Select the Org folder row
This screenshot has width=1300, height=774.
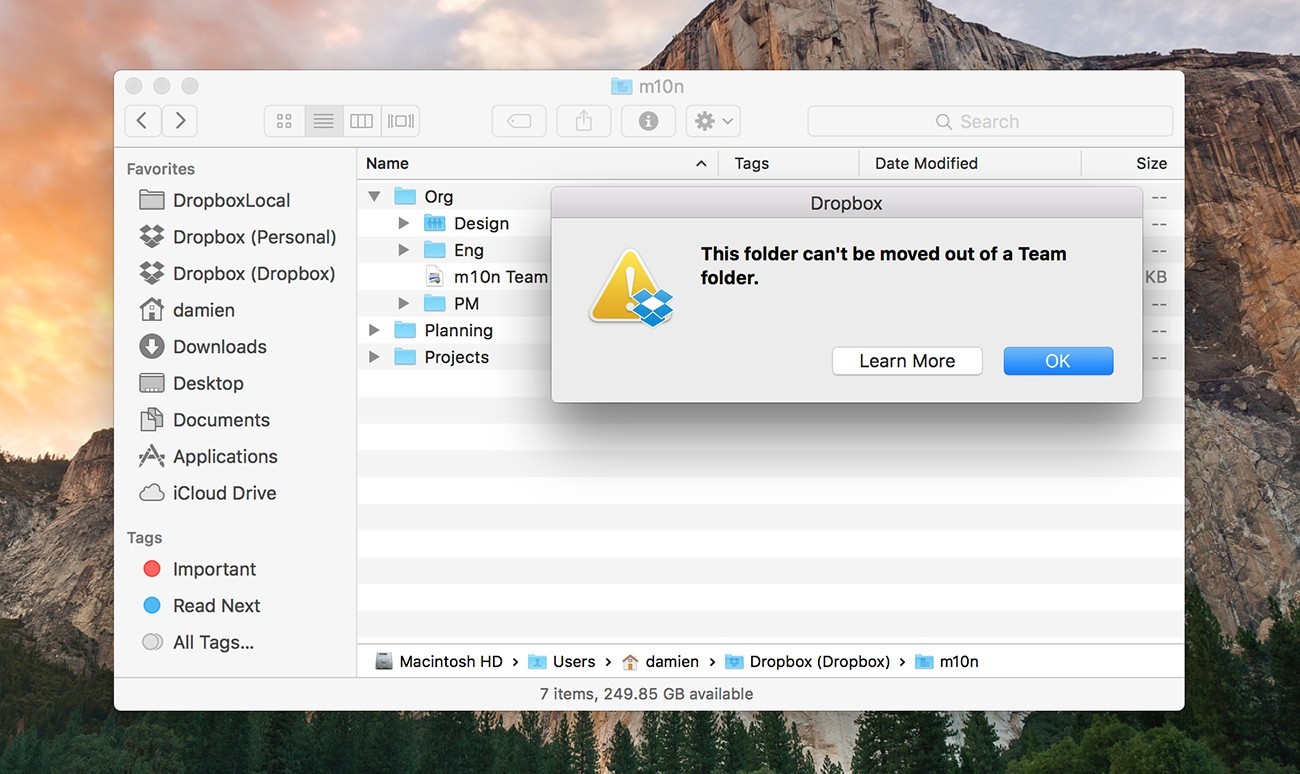455,197
